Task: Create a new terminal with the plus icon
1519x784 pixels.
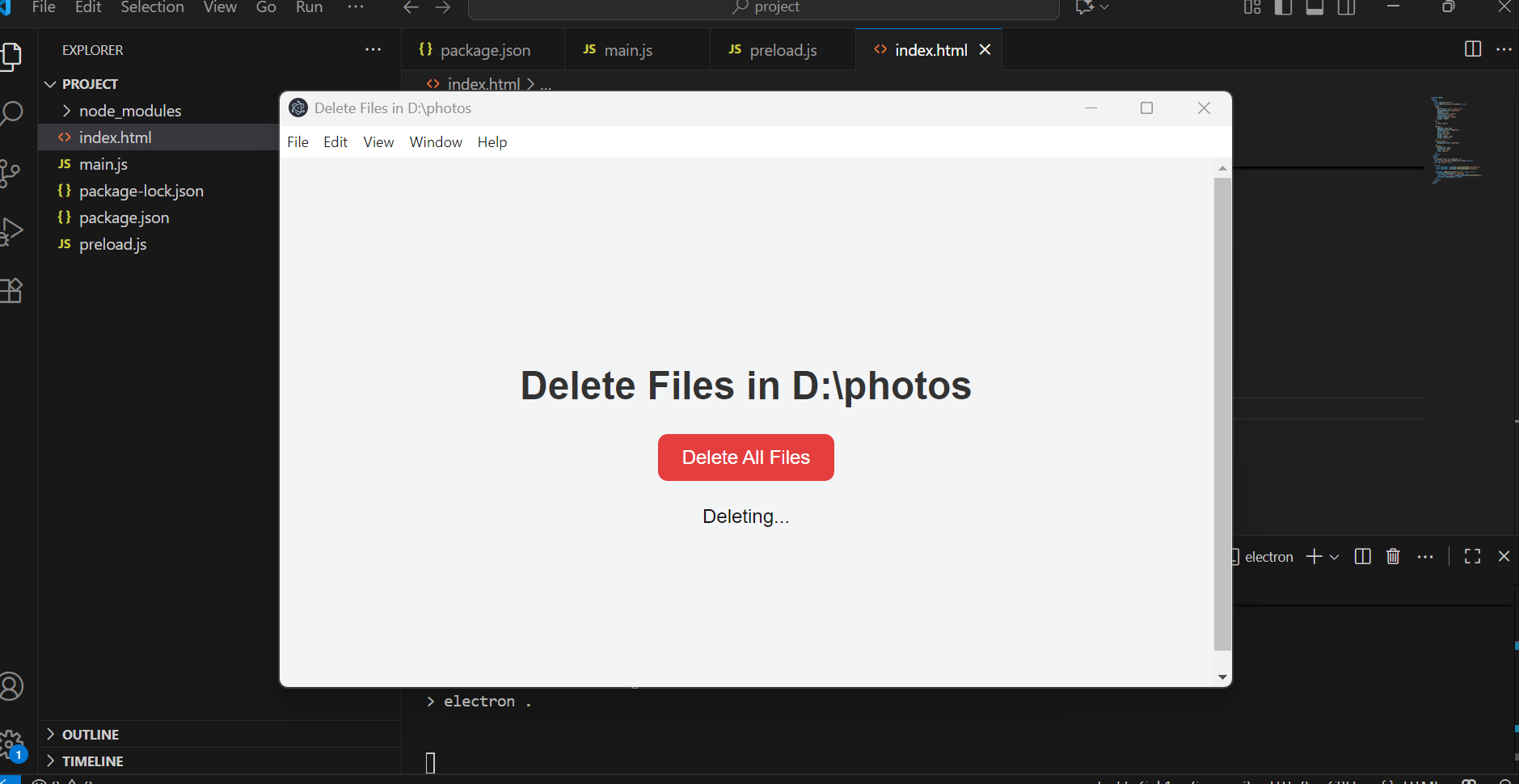Action: [x=1313, y=556]
